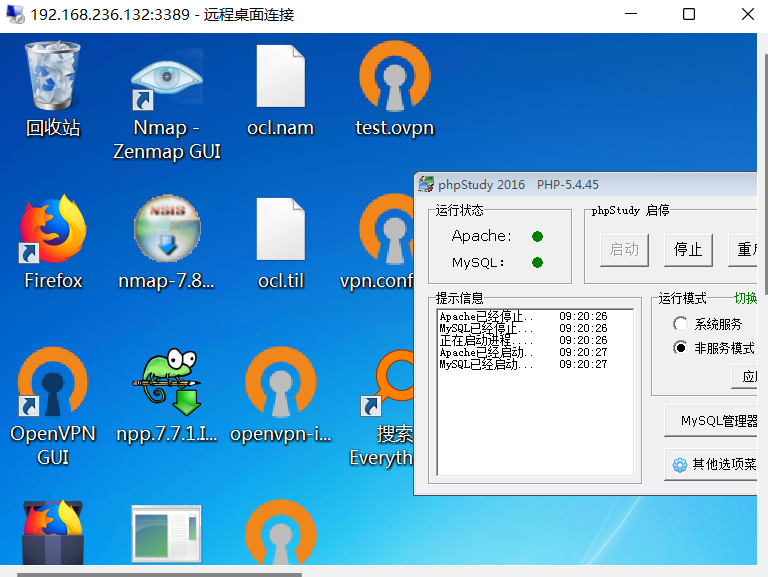Select the nmap-7.8 installer icon
The width and height of the screenshot is (768, 577).
(167, 232)
